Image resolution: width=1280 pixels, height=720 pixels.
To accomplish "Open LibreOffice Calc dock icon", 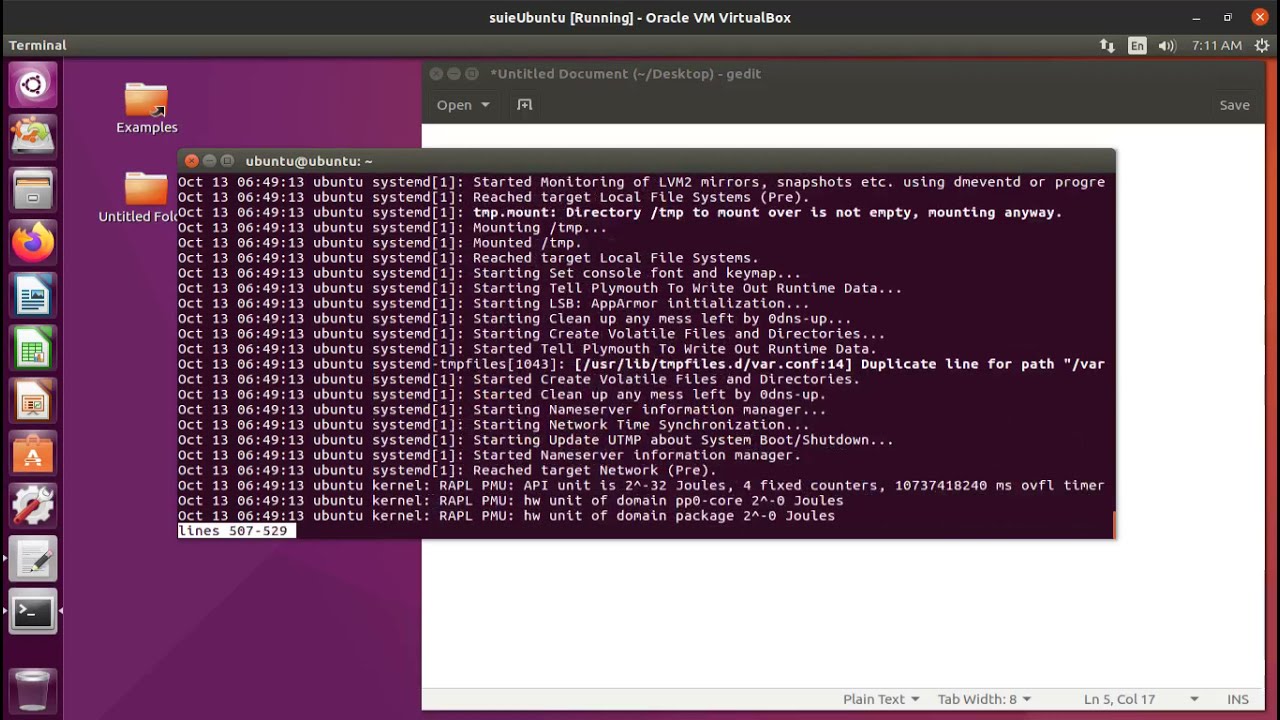I will [32, 350].
